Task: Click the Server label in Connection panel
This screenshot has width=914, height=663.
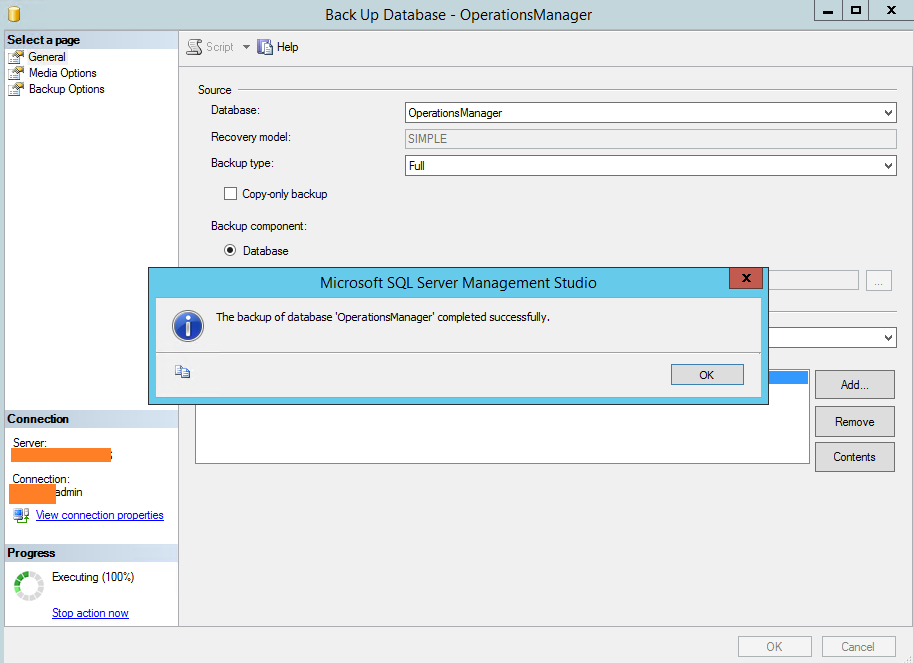Action: [30, 443]
